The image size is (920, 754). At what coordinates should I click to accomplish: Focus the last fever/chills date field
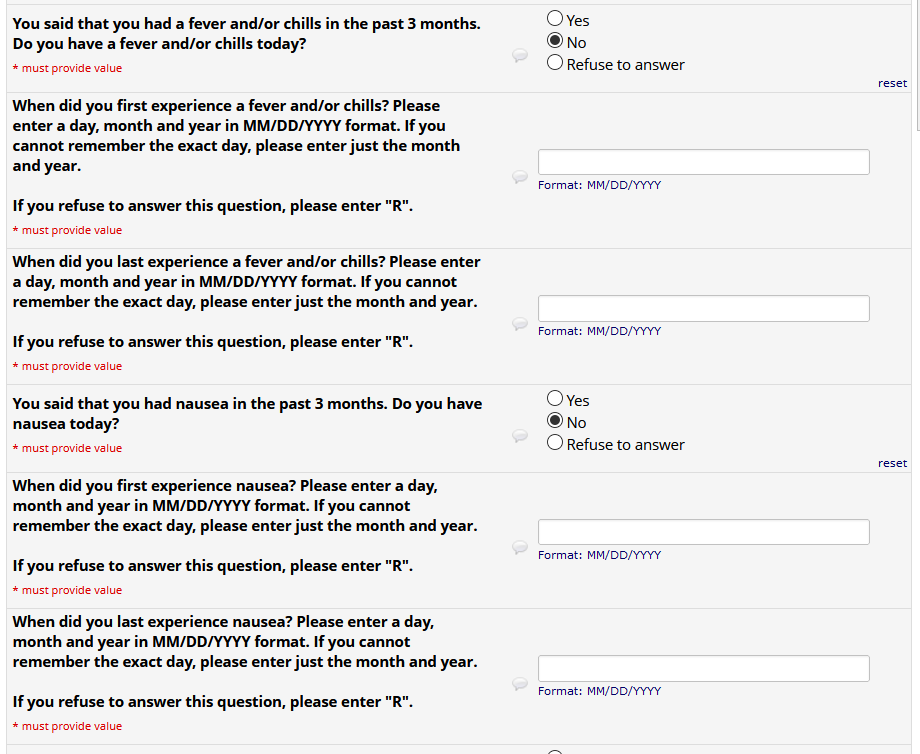click(703, 308)
